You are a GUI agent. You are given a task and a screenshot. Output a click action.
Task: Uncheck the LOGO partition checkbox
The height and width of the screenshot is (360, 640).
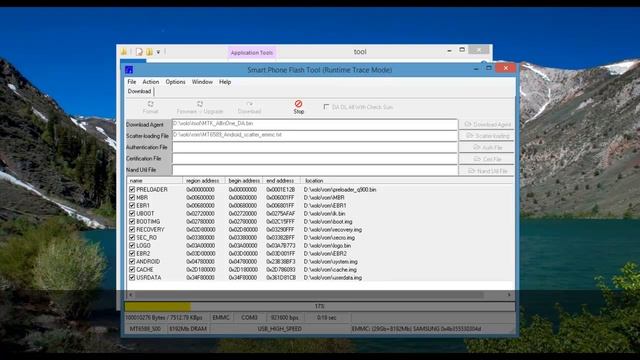pyautogui.click(x=132, y=245)
